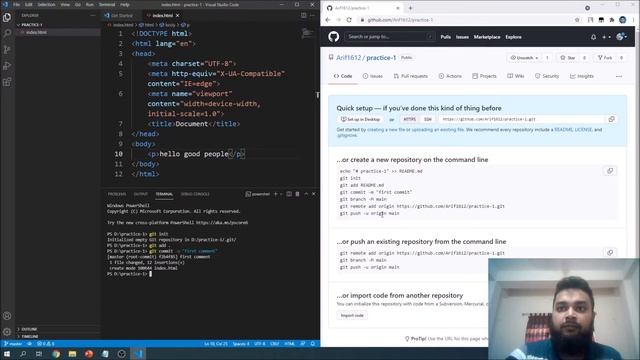Expand the TIMELINE section
The width and height of the screenshot is (640, 360).
[x=29, y=336]
